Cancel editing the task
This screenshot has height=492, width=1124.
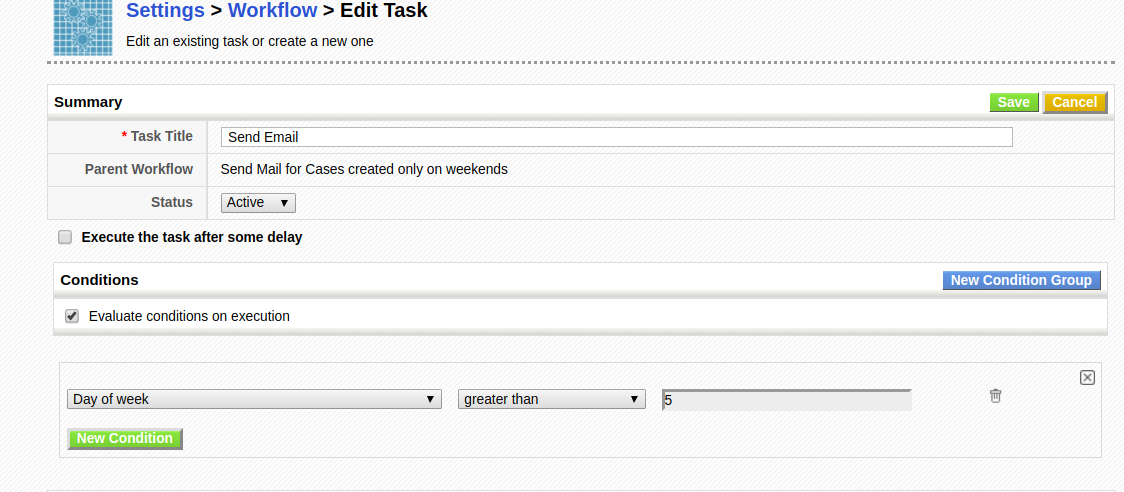tap(1074, 102)
